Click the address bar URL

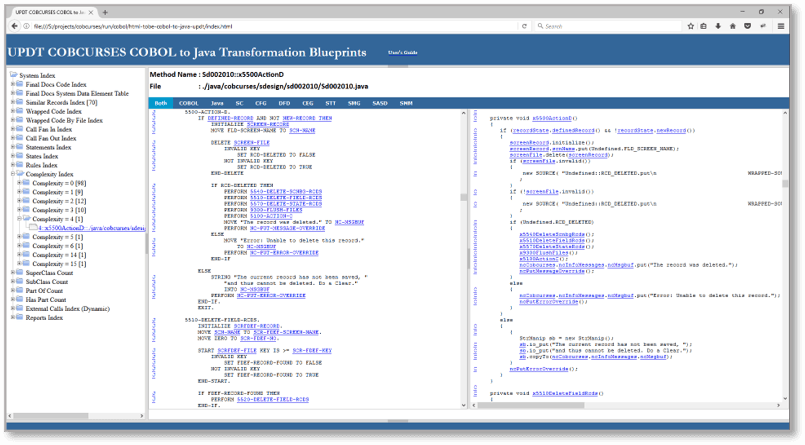[133, 26]
